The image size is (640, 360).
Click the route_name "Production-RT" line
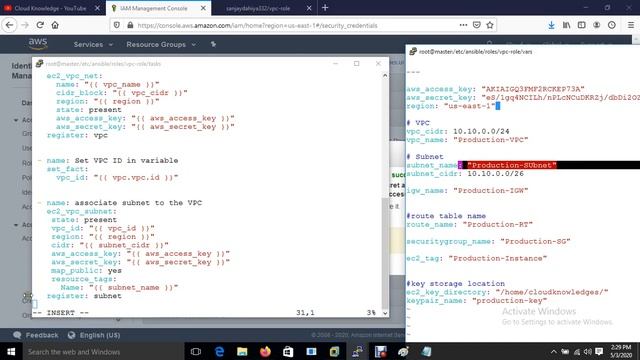click(469, 224)
